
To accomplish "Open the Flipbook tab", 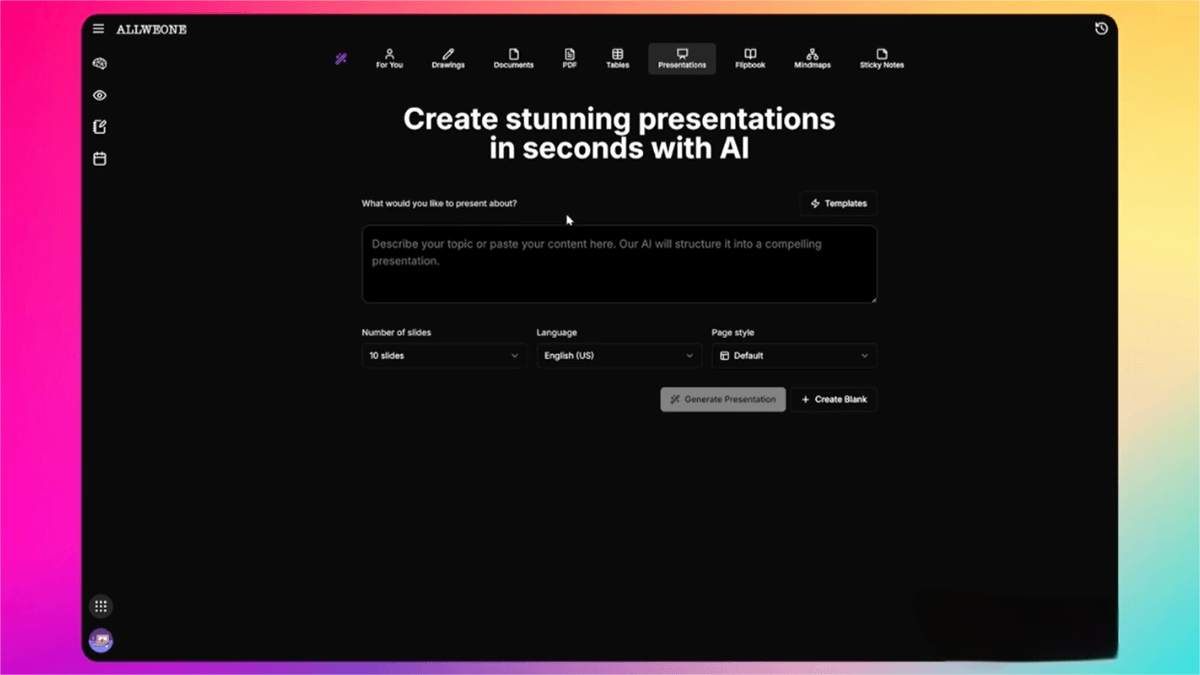I will click(x=750, y=58).
